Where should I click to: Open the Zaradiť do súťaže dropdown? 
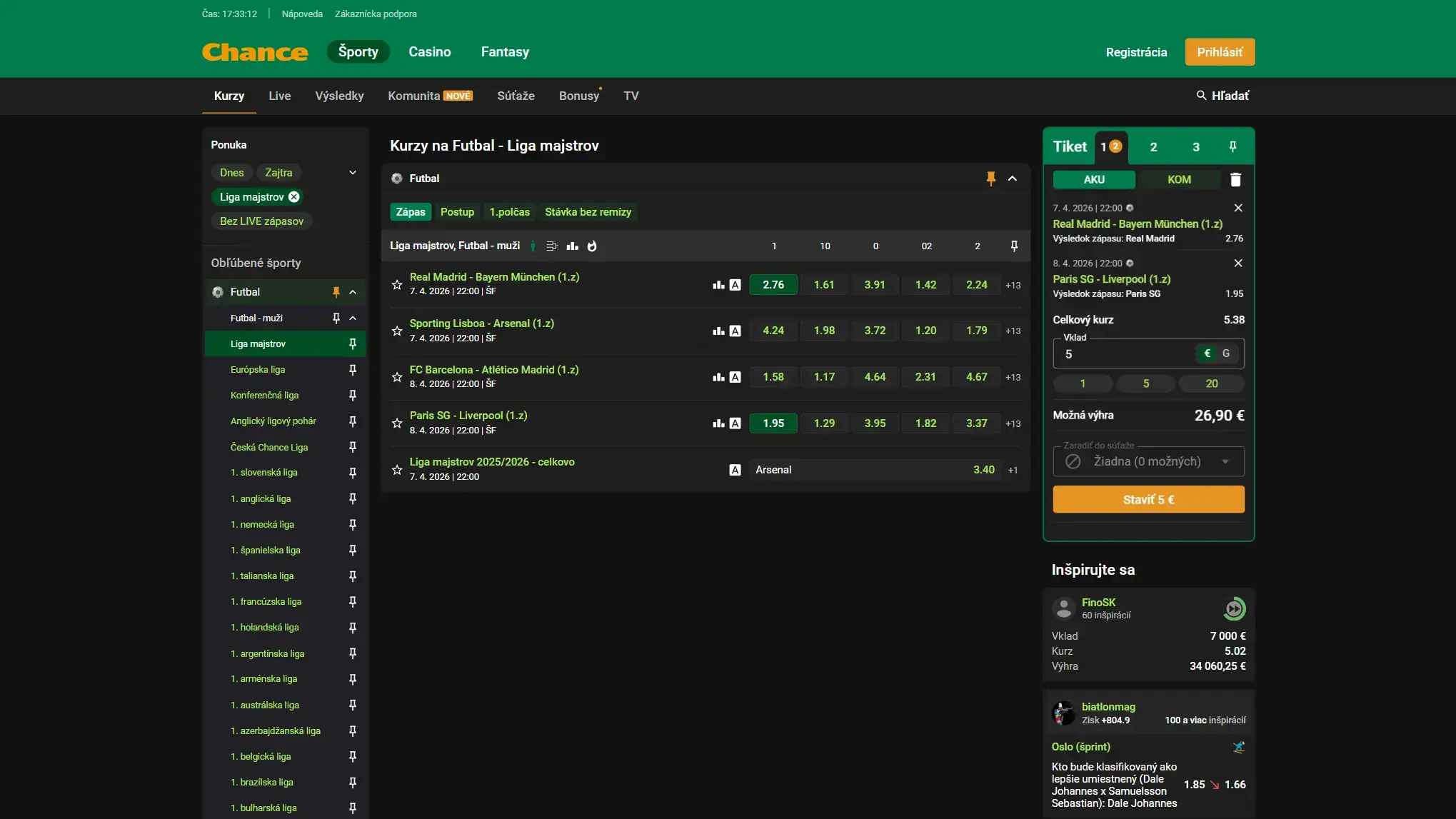pos(1148,462)
